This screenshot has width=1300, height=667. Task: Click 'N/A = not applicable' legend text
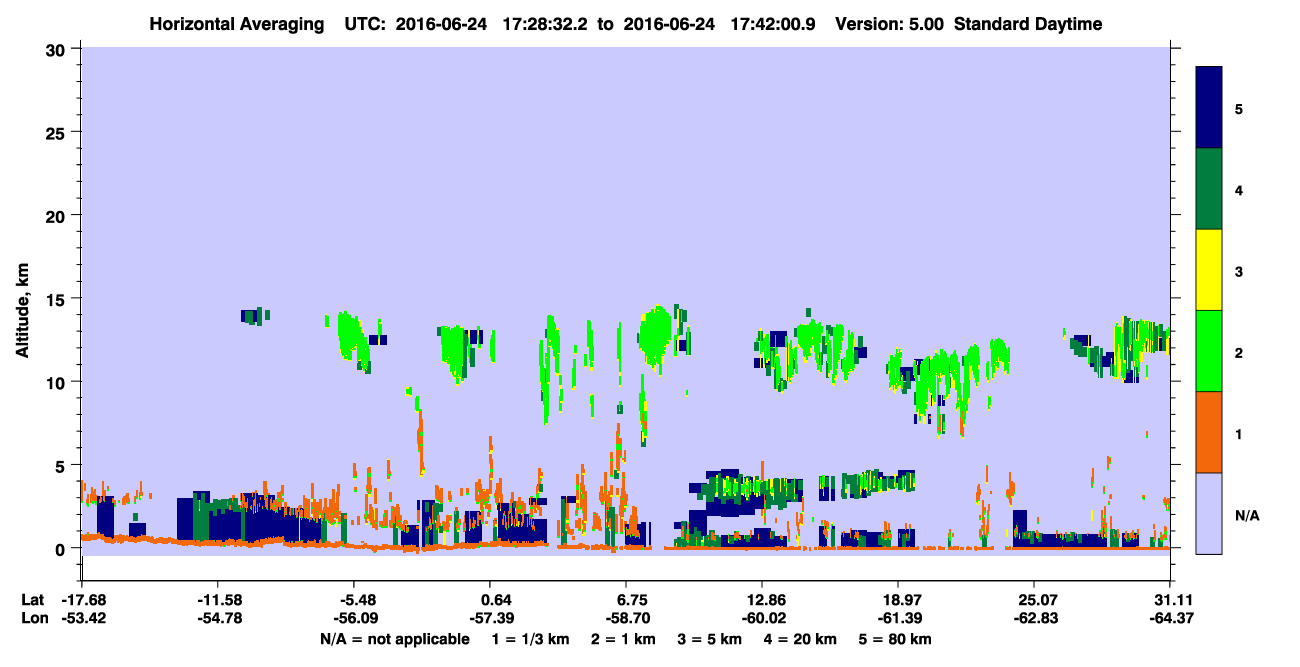coord(394,639)
